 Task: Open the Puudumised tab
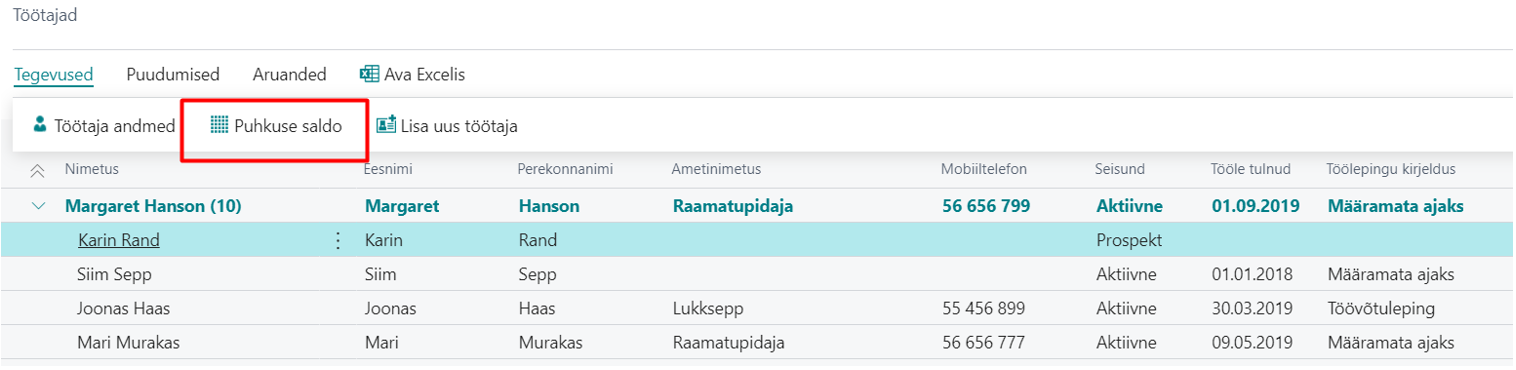tap(173, 75)
